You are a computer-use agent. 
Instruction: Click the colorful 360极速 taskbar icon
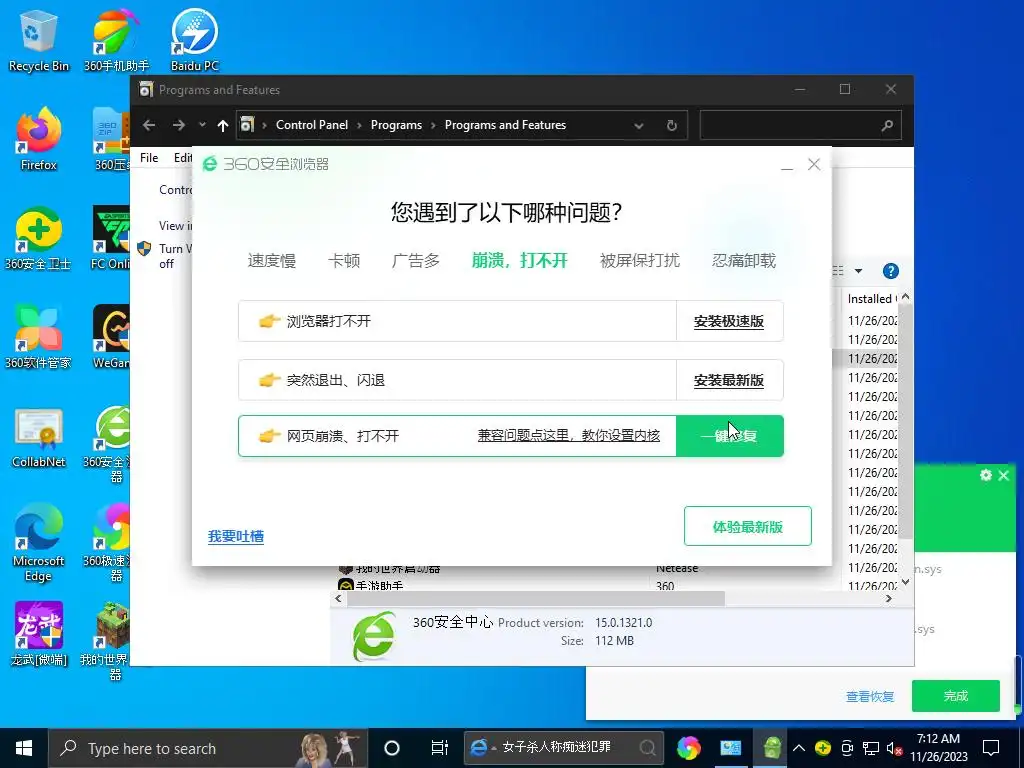coord(688,748)
